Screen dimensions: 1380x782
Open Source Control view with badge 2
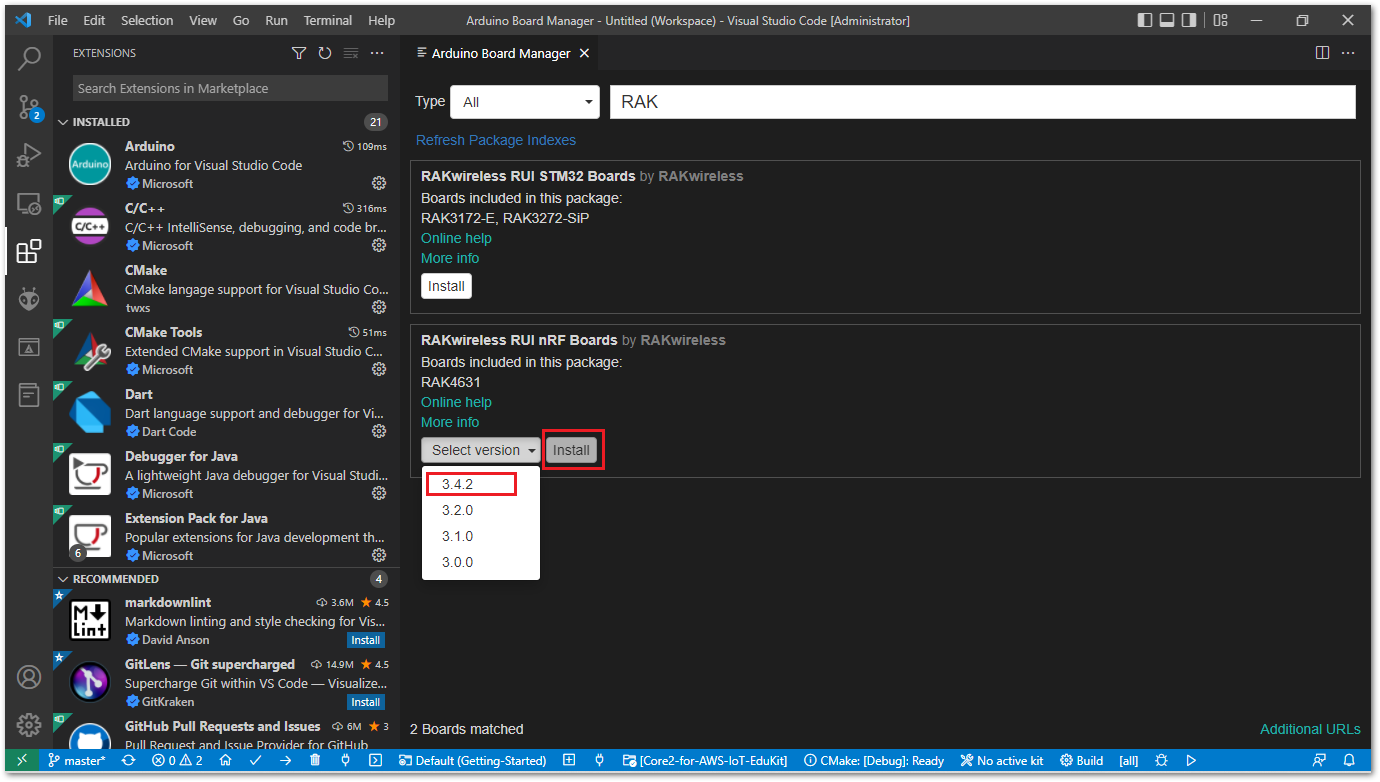pyautogui.click(x=29, y=106)
